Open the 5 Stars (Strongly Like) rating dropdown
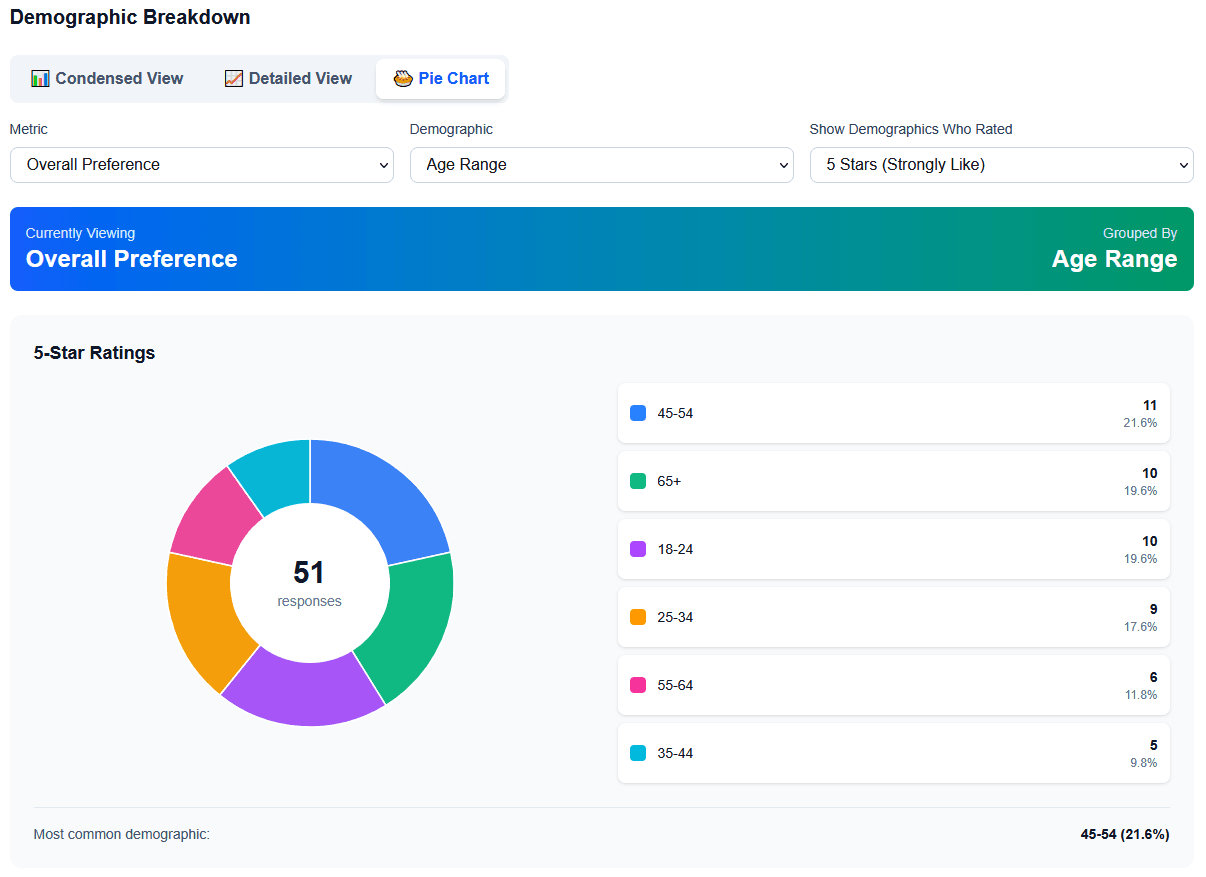 (x=1001, y=164)
